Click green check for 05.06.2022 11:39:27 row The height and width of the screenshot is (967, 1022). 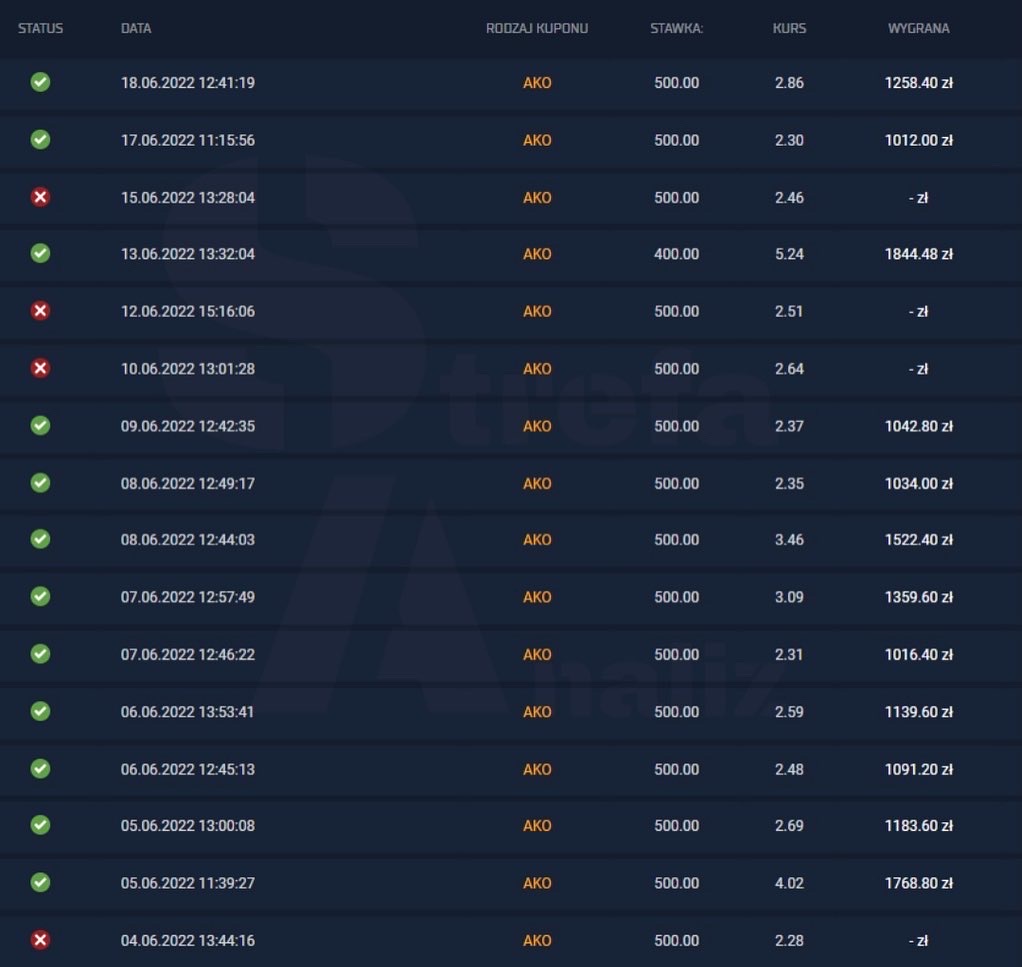click(x=40, y=883)
